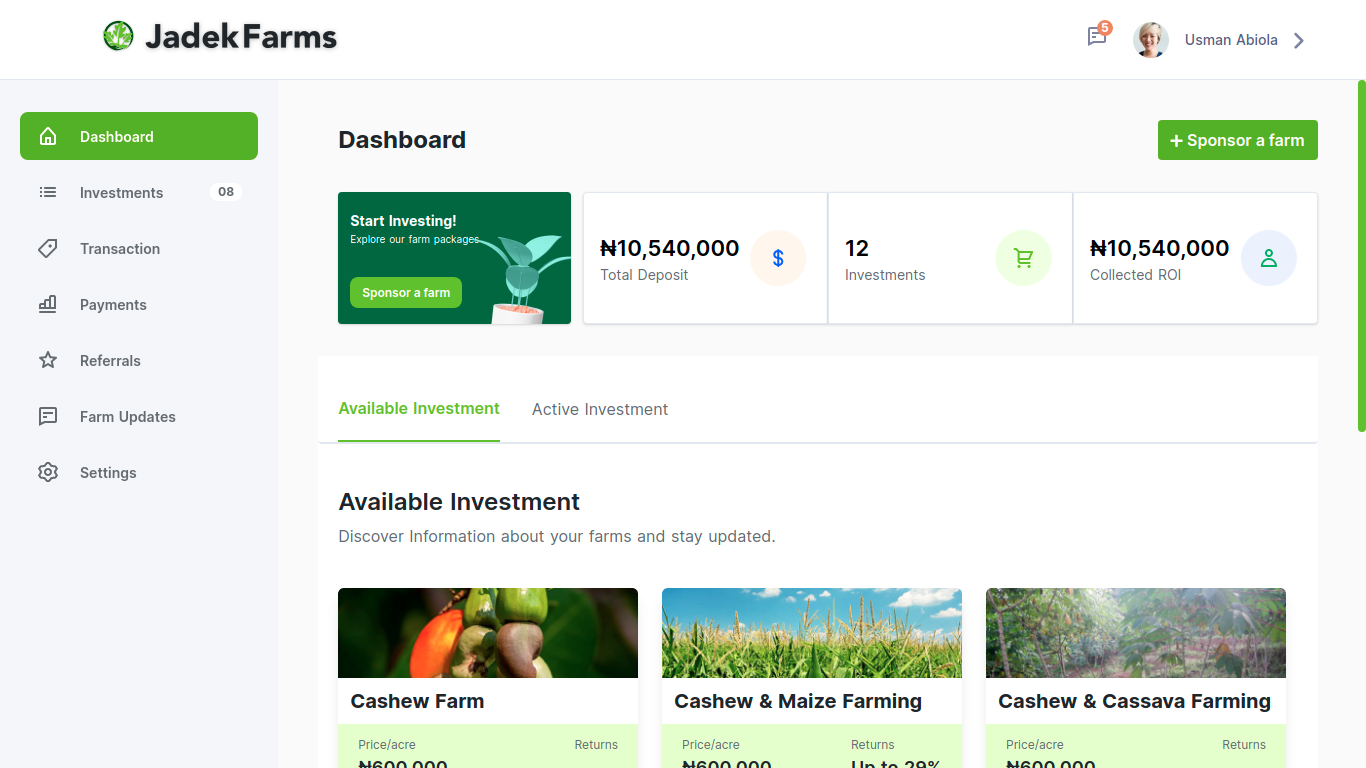This screenshot has width=1366, height=768.
Task: Click the Referrals star icon
Action: [48, 360]
